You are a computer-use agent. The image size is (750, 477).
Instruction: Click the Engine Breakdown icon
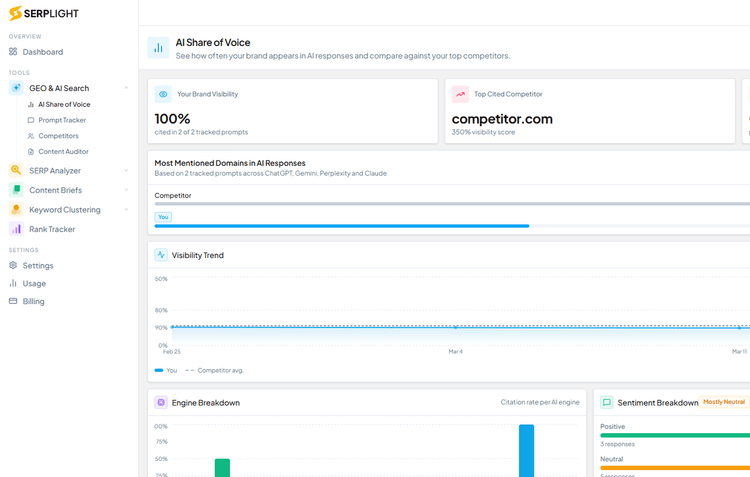160,403
